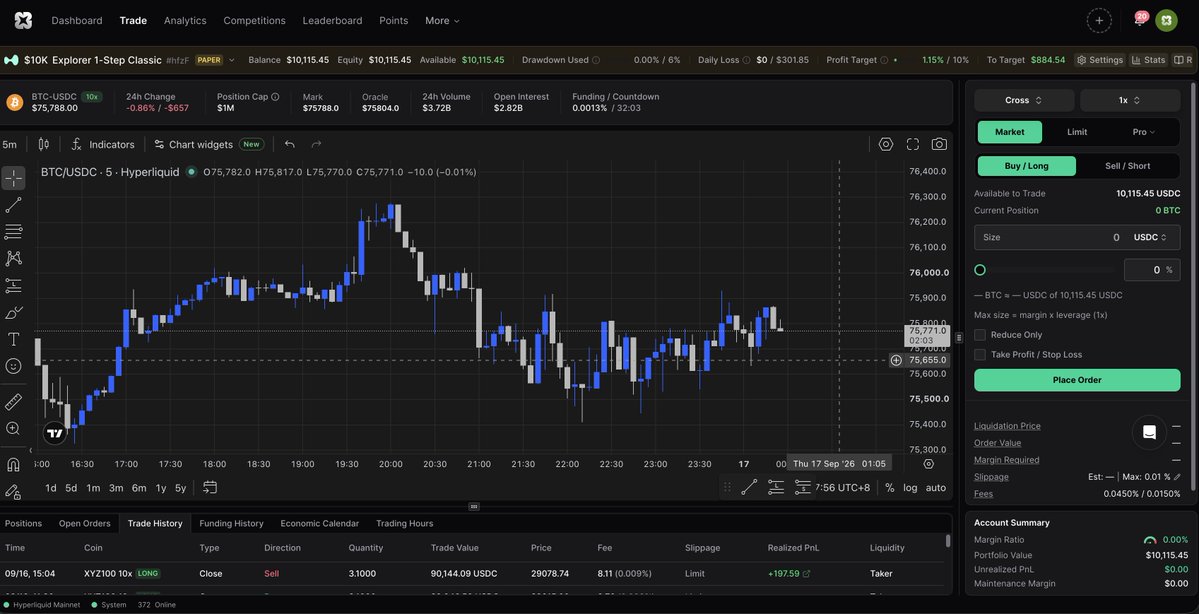
Task: Toggle log scale on price axis
Action: [910, 488]
